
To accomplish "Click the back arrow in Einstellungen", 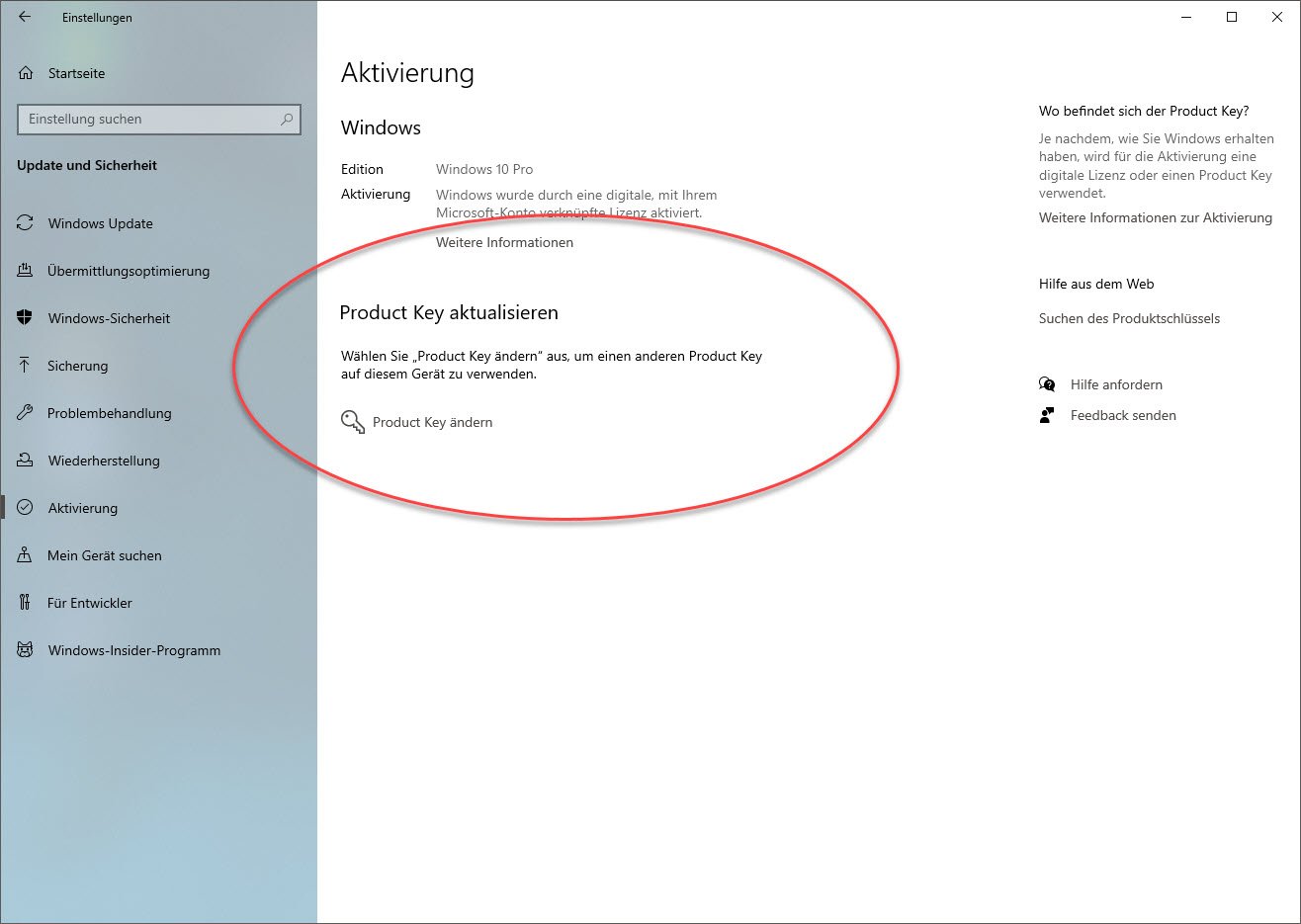I will (25, 17).
